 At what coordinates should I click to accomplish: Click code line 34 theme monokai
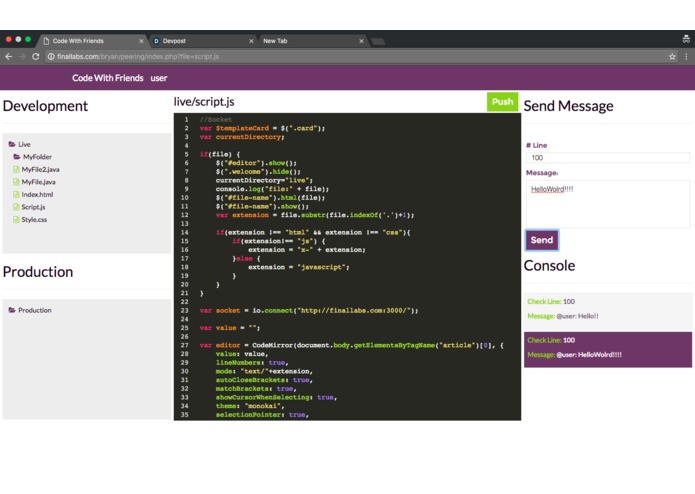[250, 406]
